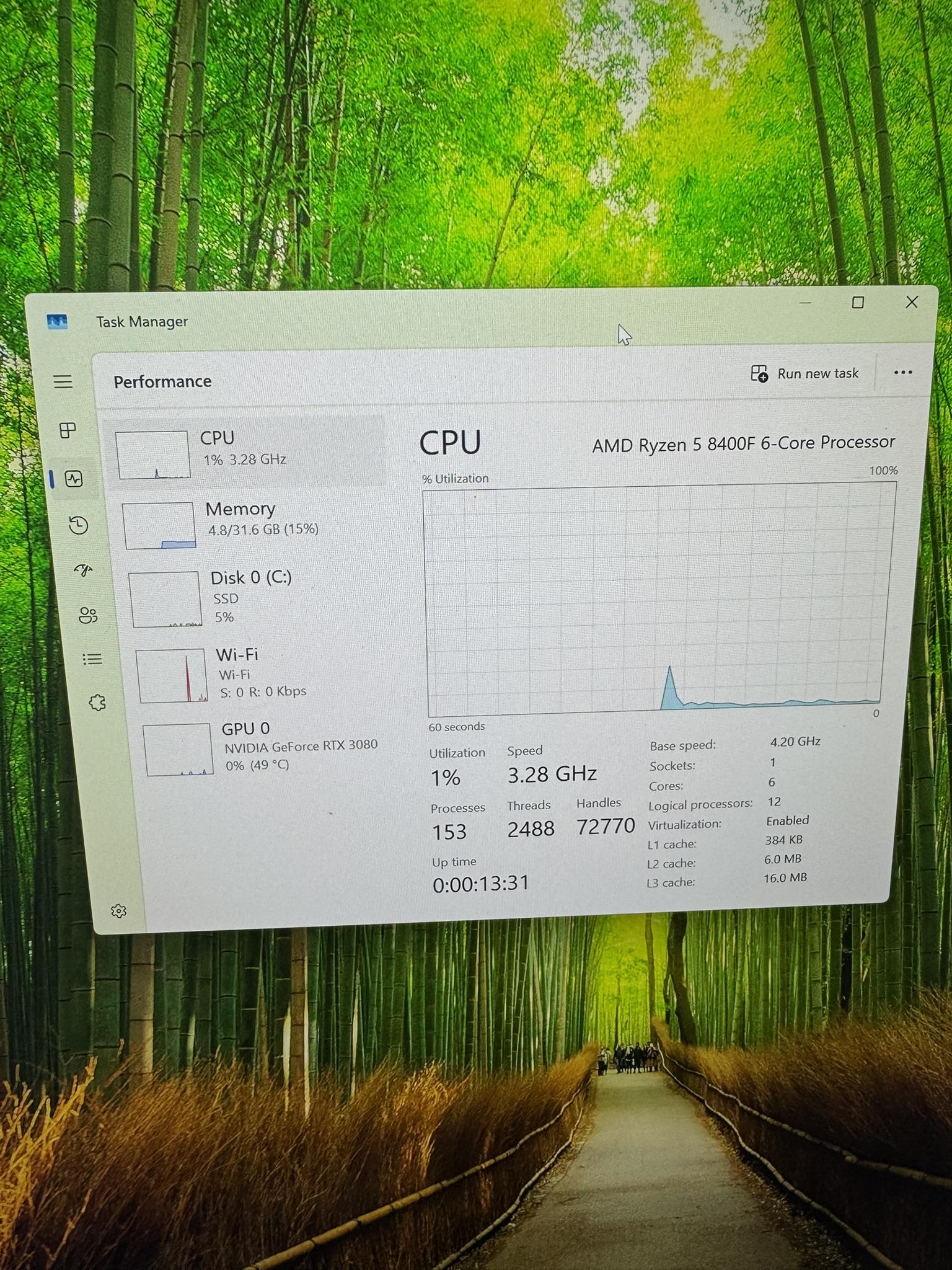Click the 60 seconds graph label

[457, 726]
